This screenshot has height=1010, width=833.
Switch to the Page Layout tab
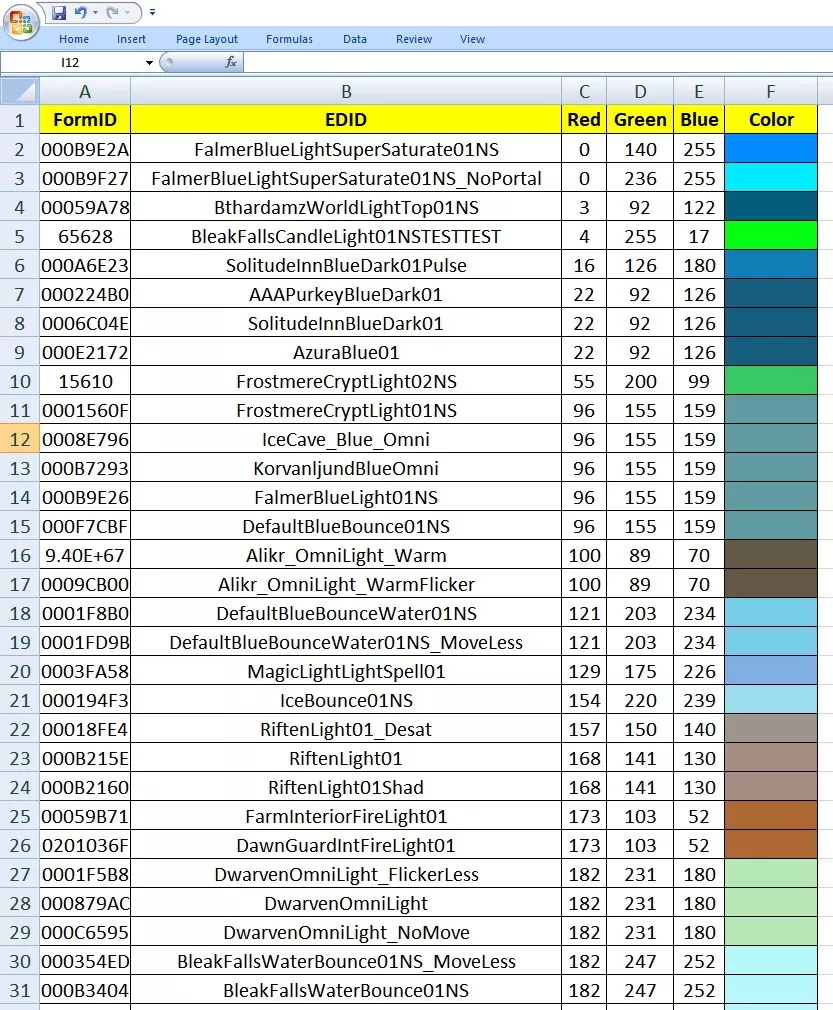pos(207,39)
